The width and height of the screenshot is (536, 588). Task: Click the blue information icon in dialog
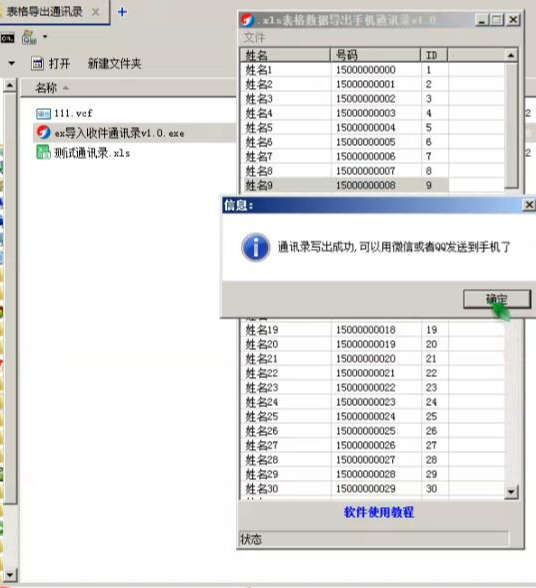pyautogui.click(x=256, y=248)
